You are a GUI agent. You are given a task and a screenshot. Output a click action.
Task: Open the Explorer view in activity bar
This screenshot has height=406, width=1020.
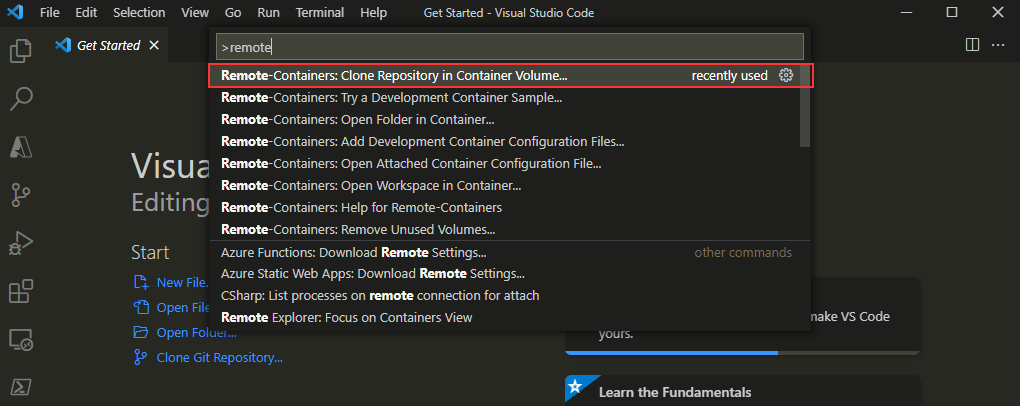tap(21, 50)
